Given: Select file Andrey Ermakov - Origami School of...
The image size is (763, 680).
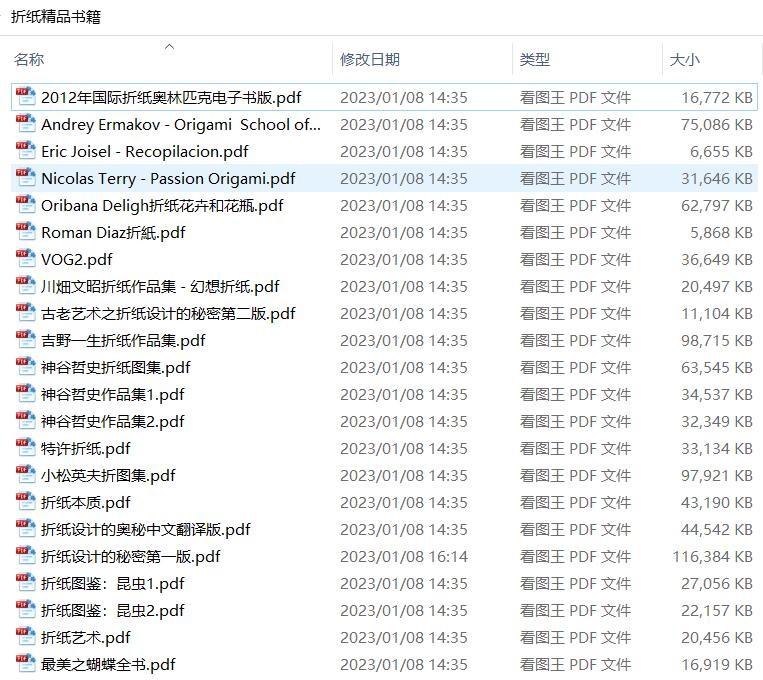Looking at the screenshot, I should 181,125.
